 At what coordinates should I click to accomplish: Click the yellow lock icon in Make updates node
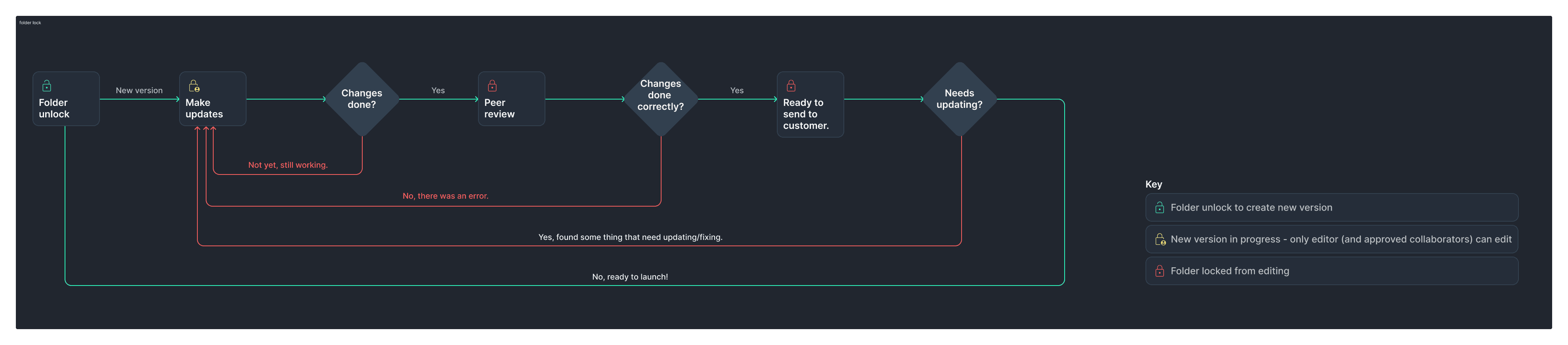point(194,86)
